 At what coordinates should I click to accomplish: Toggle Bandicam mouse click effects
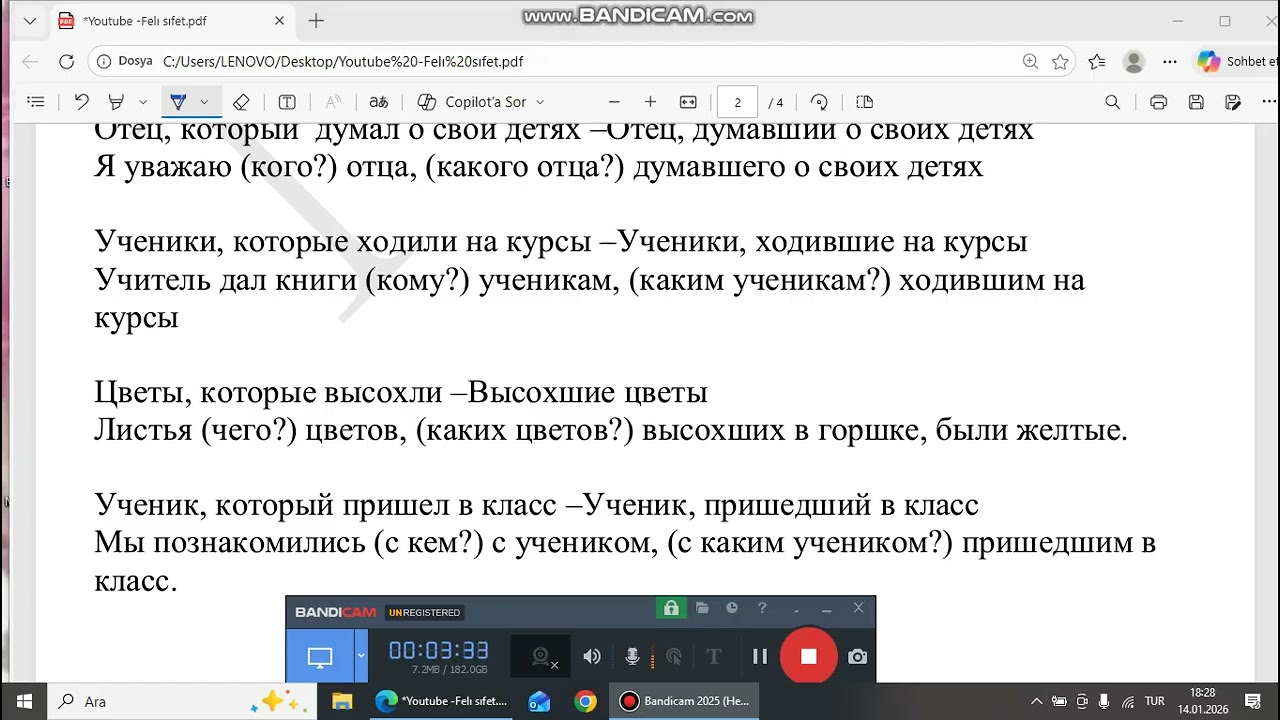point(674,656)
